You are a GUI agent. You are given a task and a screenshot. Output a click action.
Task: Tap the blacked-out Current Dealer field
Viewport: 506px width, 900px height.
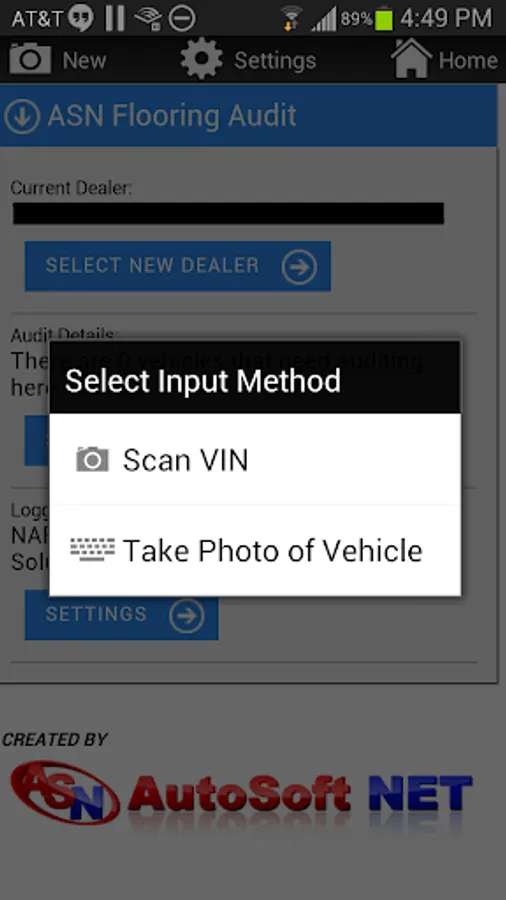click(228, 213)
